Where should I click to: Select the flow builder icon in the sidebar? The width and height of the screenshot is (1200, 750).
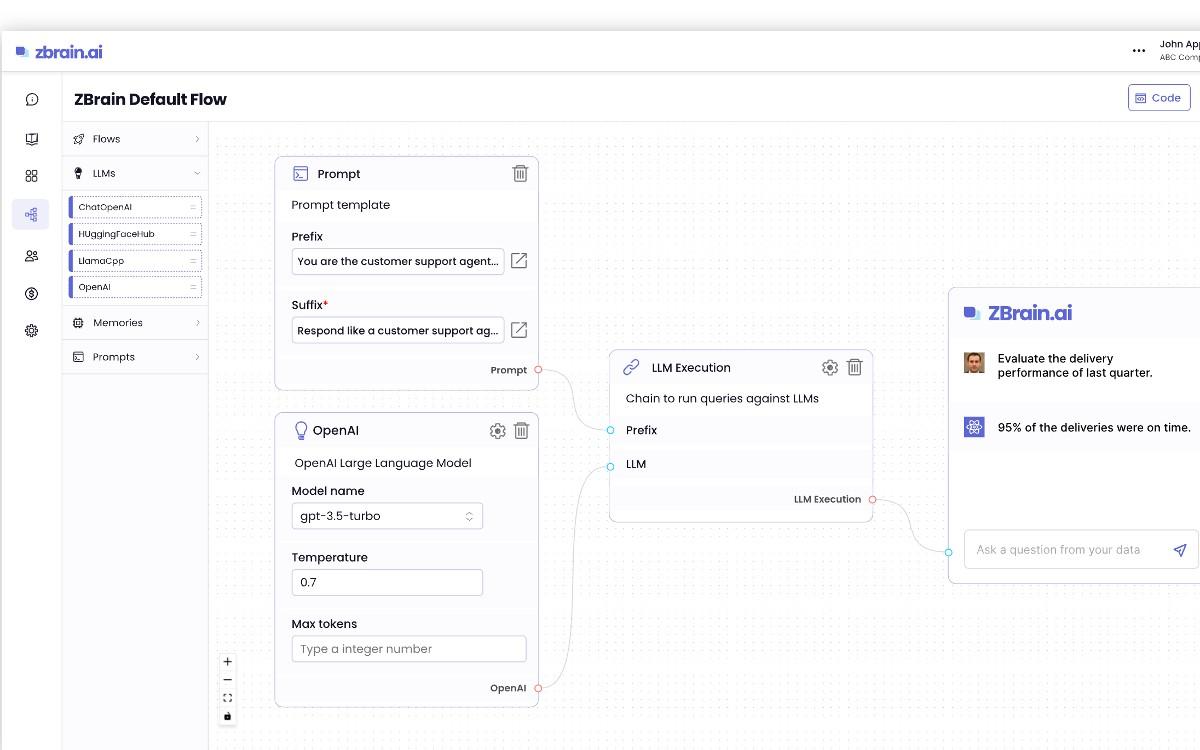[x=31, y=214]
